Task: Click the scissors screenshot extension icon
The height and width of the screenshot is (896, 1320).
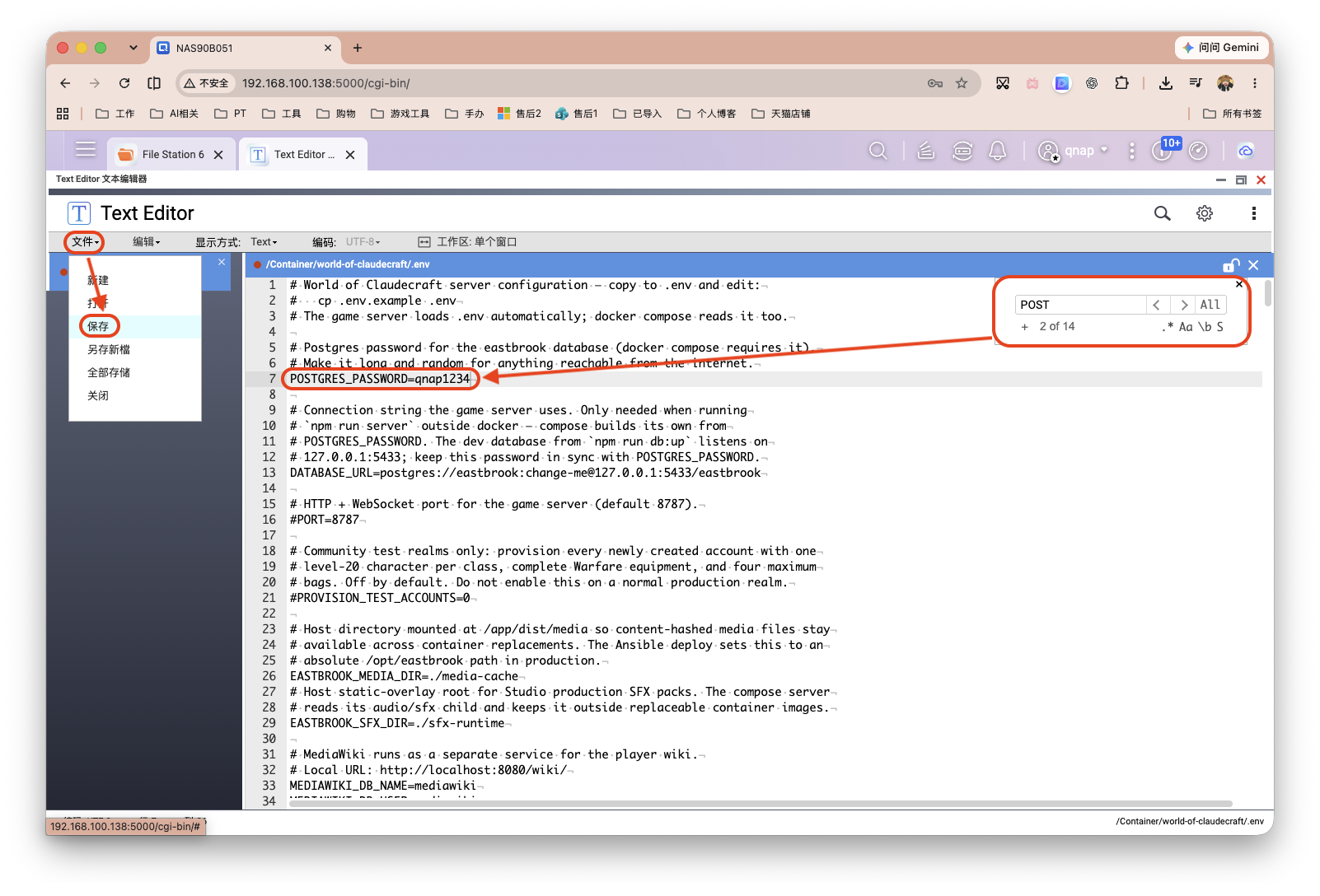Action: tap(1003, 83)
